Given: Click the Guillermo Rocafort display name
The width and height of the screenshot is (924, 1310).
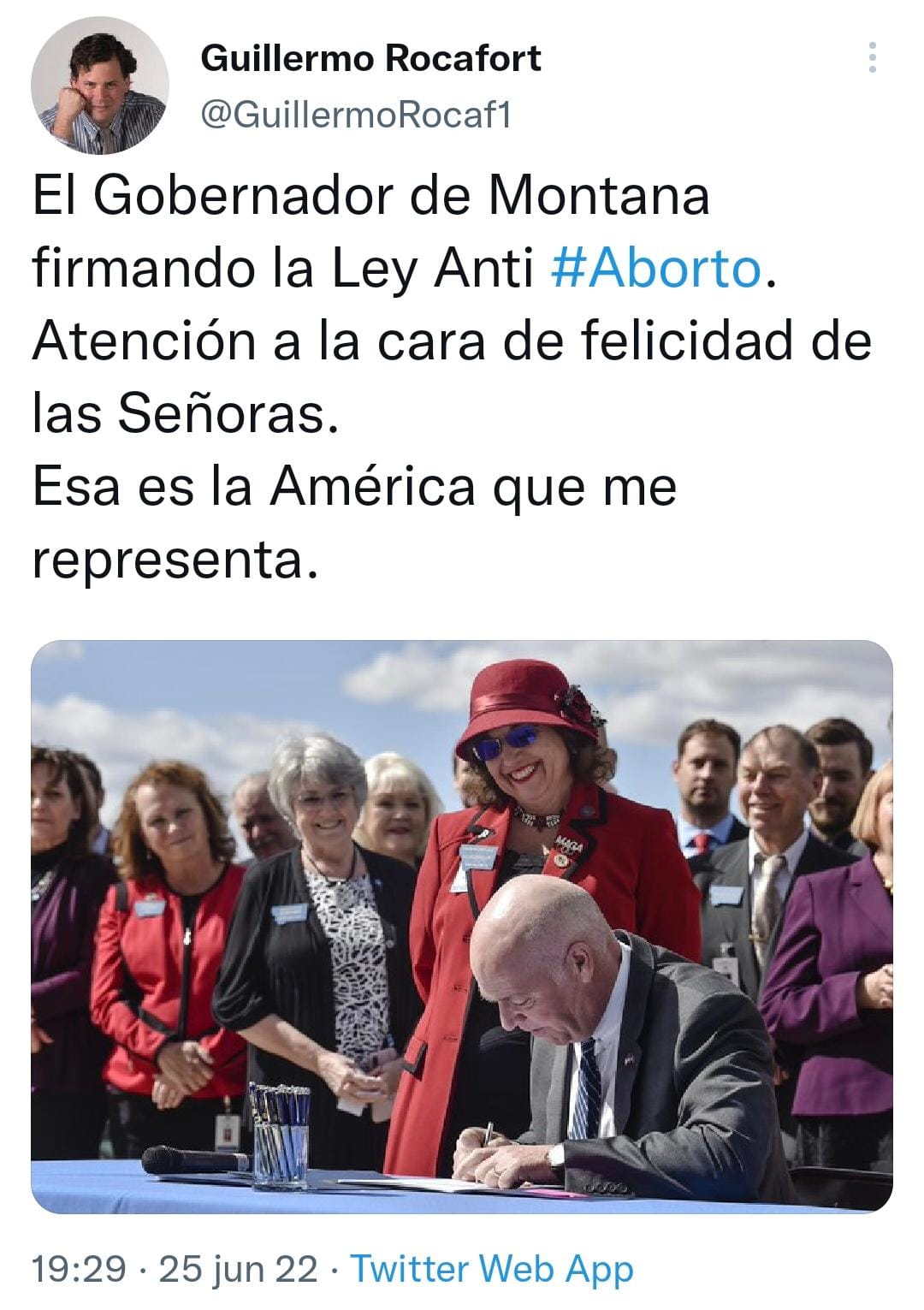Looking at the screenshot, I should [x=370, y=58].
